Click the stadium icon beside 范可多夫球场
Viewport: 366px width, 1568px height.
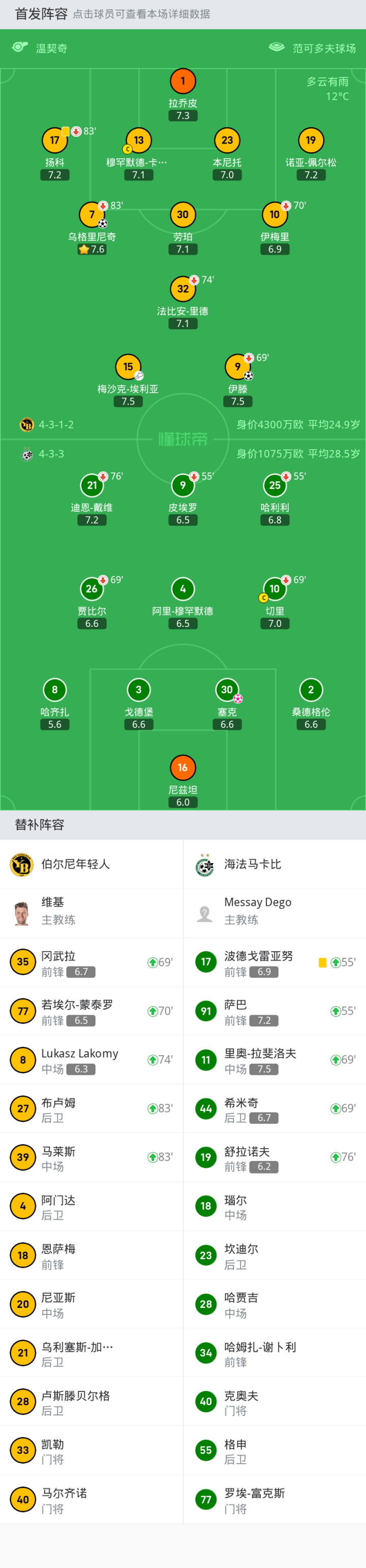277,47
